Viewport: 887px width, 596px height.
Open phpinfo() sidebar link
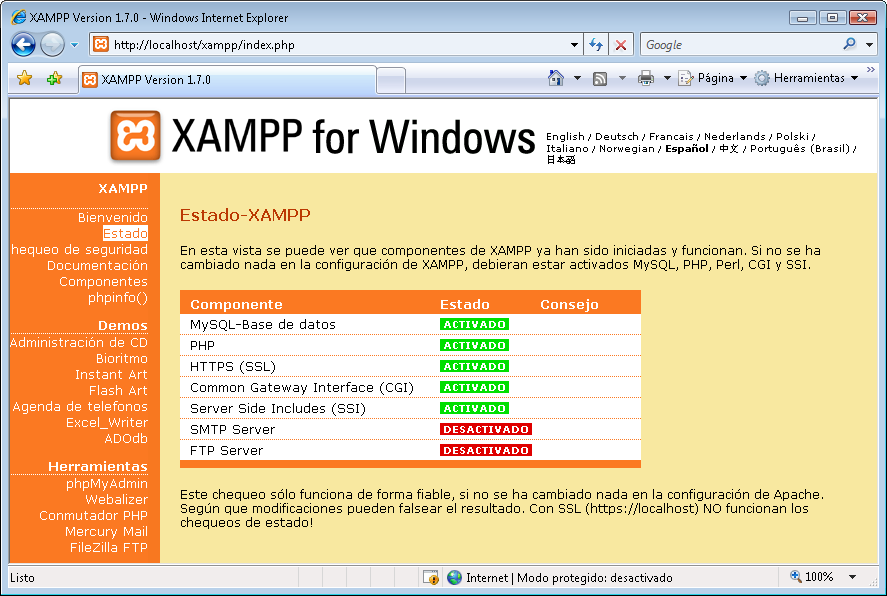tap(118, 297)
